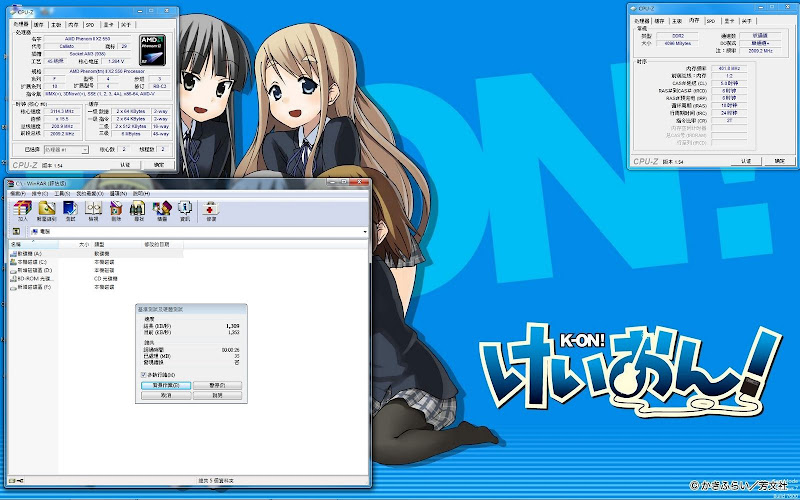Switch to Memory tab in CPU-Z processor window

pos(73,24)
